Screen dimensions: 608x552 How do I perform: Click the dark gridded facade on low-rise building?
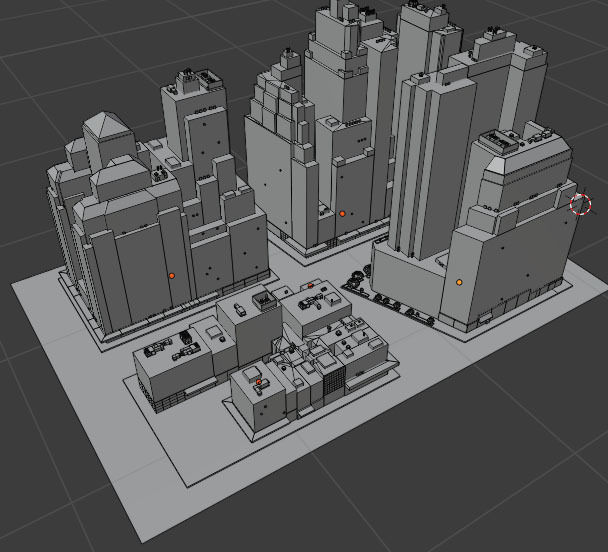(334, 381)
